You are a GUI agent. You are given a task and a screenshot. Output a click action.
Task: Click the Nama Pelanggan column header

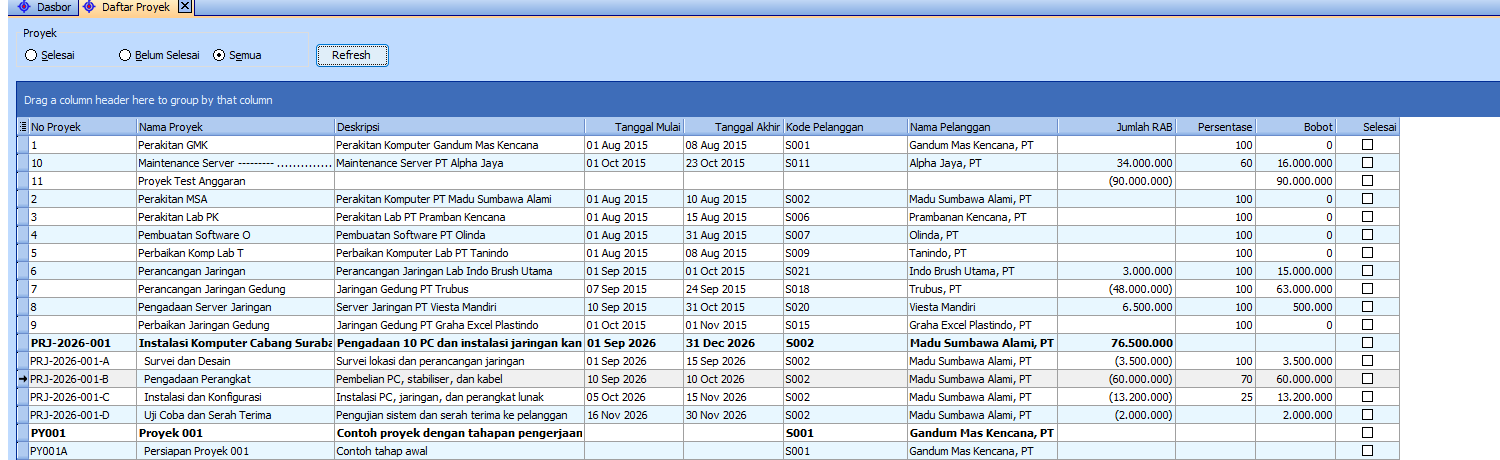pyautogui.click(x=982, y=127)
